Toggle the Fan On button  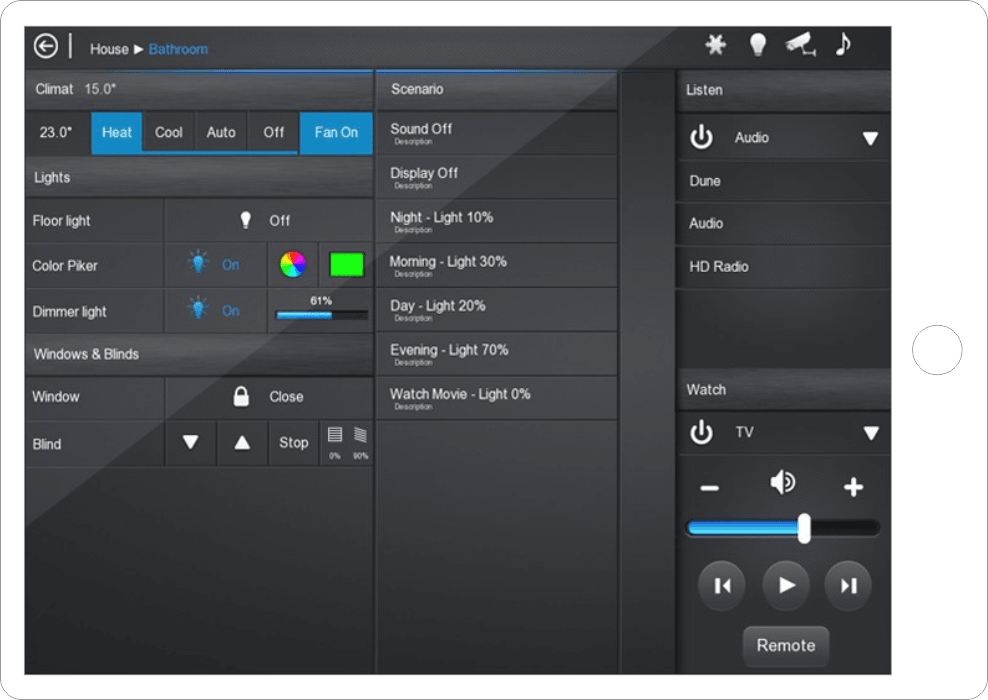click(x=336, y=133)
